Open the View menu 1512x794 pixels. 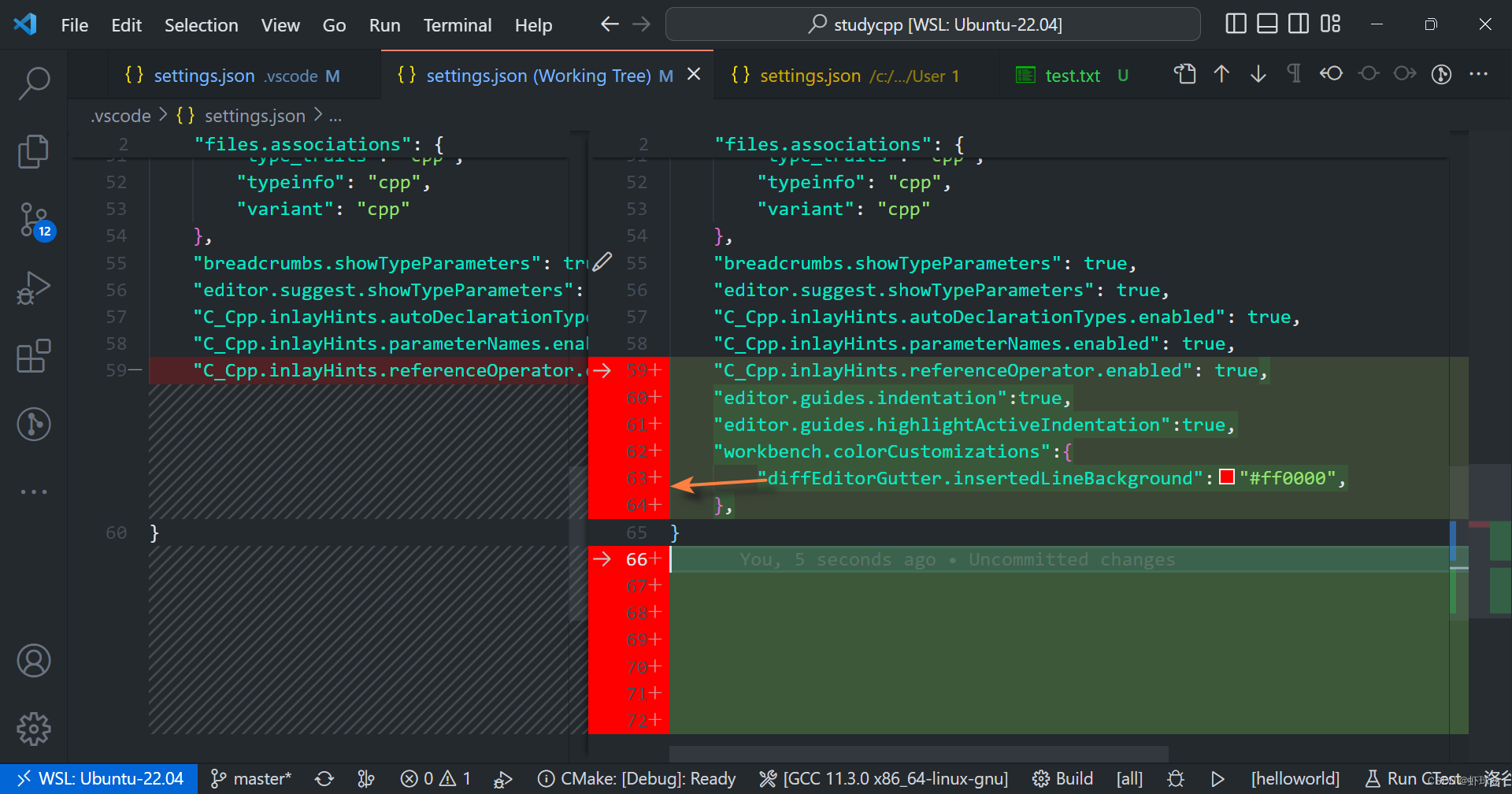click(x=280, y=25)
